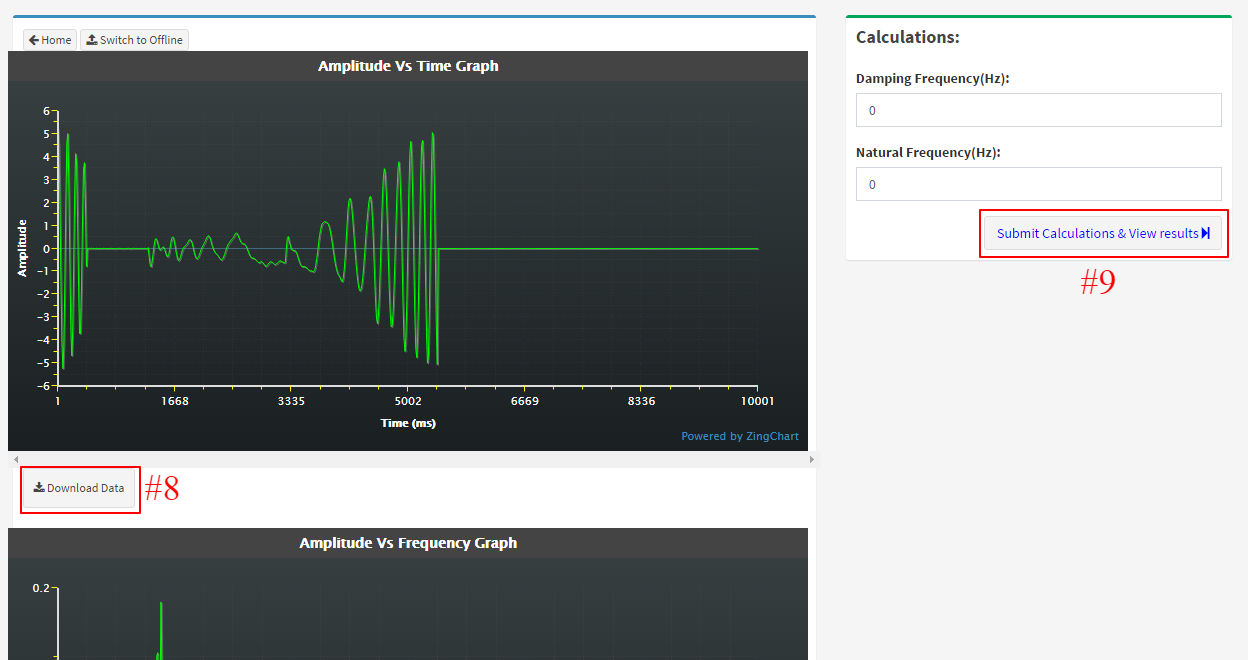Click the Calculations heading
The image size is (1248, 660).
pos(908,37)
